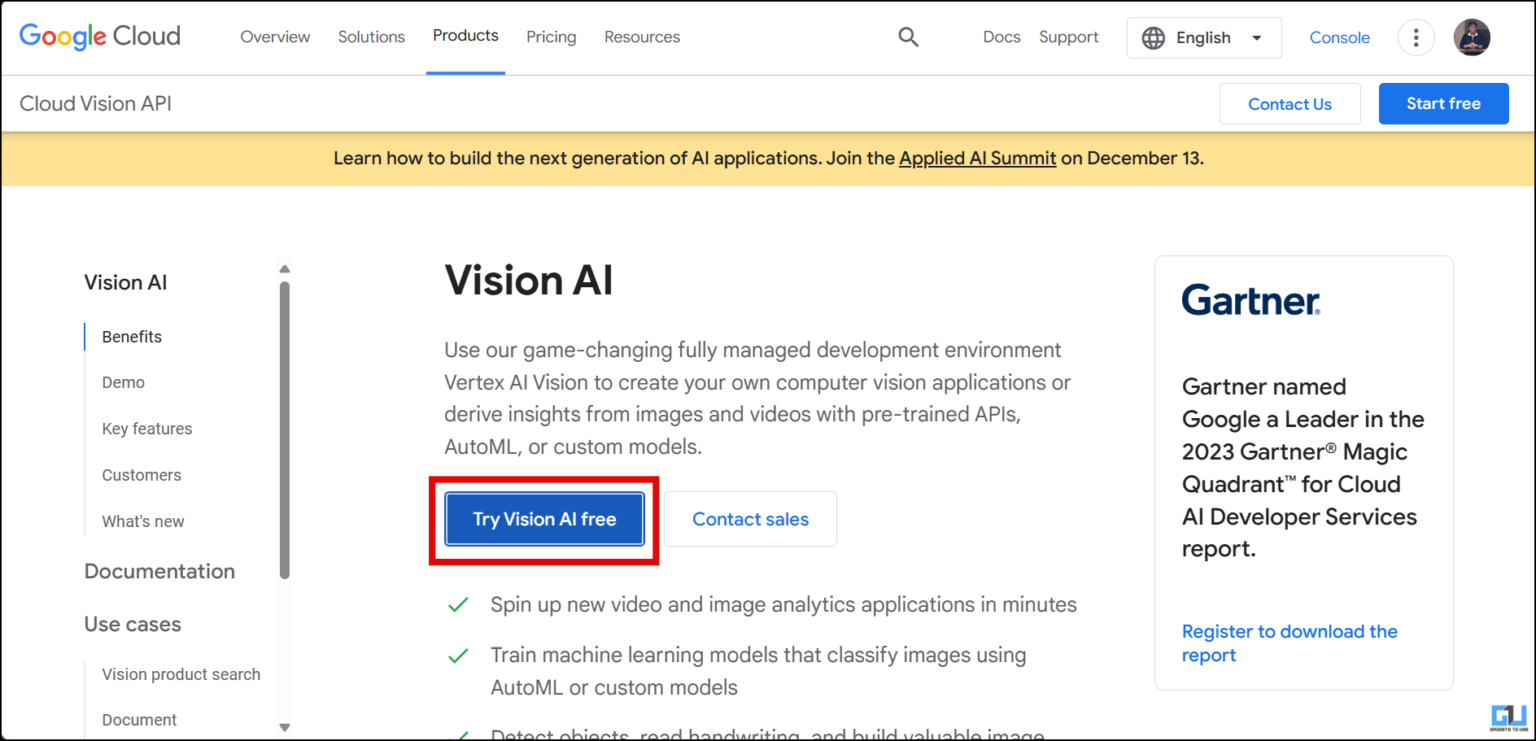Open the Applied AI Summit link

[x=977, y=158]
